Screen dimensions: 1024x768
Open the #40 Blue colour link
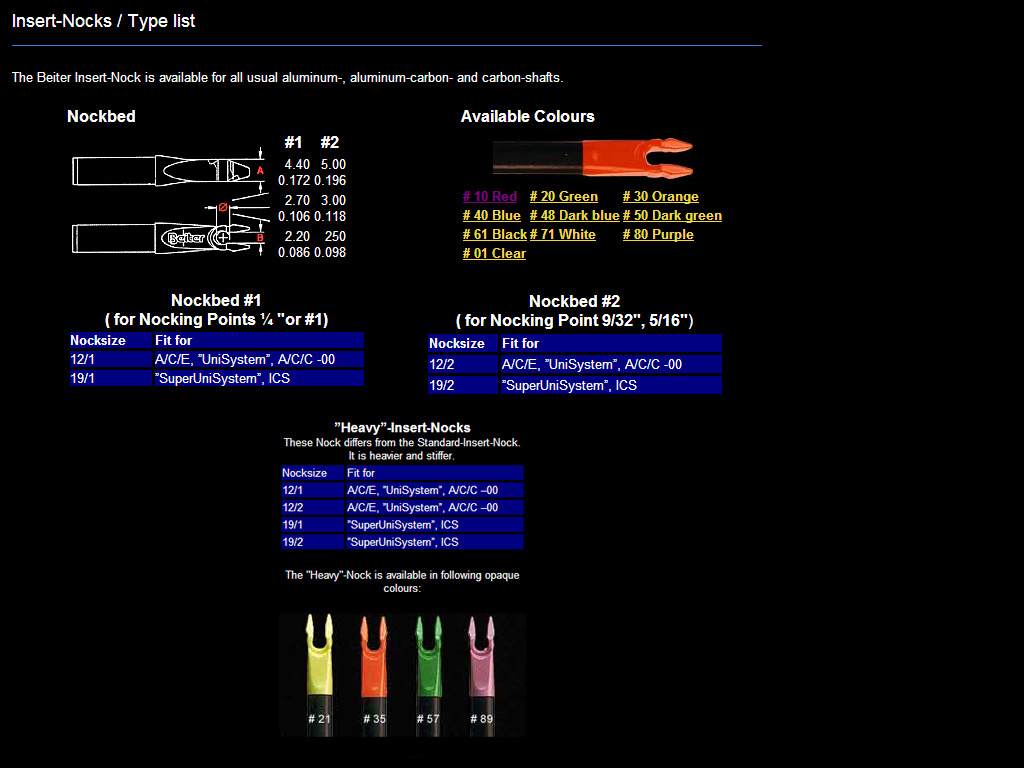(492, 216)
